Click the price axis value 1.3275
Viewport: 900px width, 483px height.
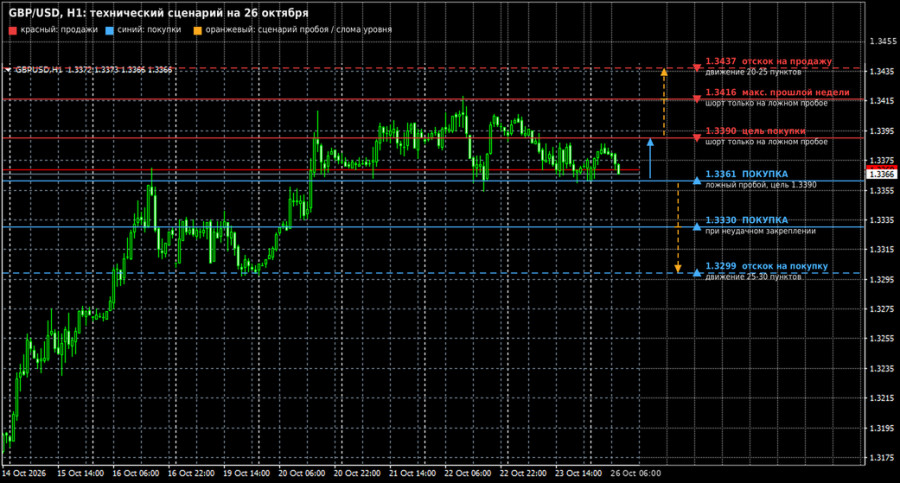point(883,309)
